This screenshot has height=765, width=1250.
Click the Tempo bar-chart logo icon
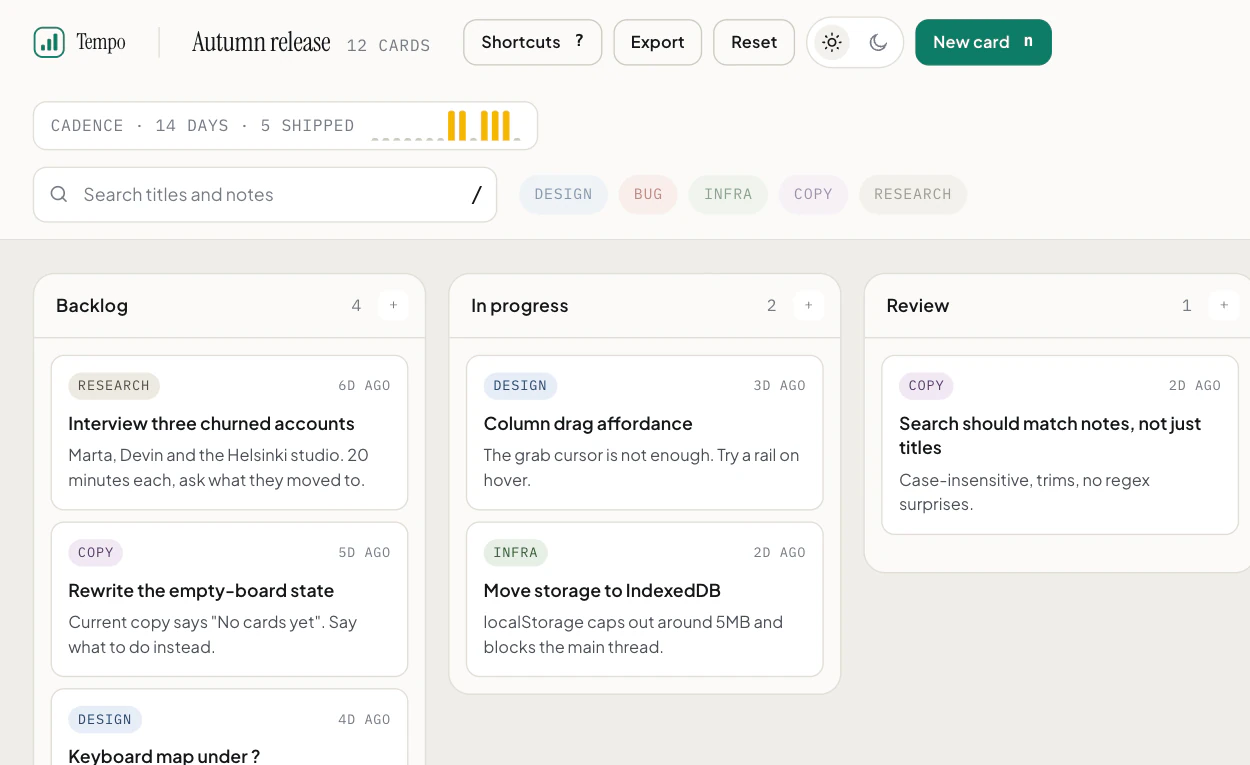49,42
